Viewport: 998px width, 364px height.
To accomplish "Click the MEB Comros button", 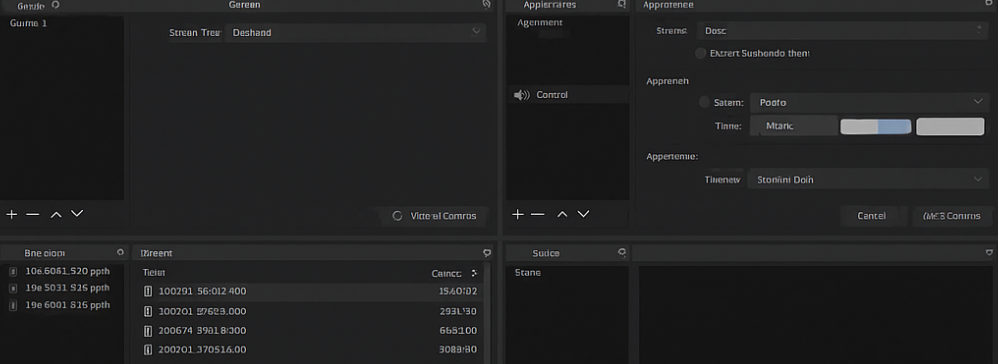I will click(x=952, y=216).
